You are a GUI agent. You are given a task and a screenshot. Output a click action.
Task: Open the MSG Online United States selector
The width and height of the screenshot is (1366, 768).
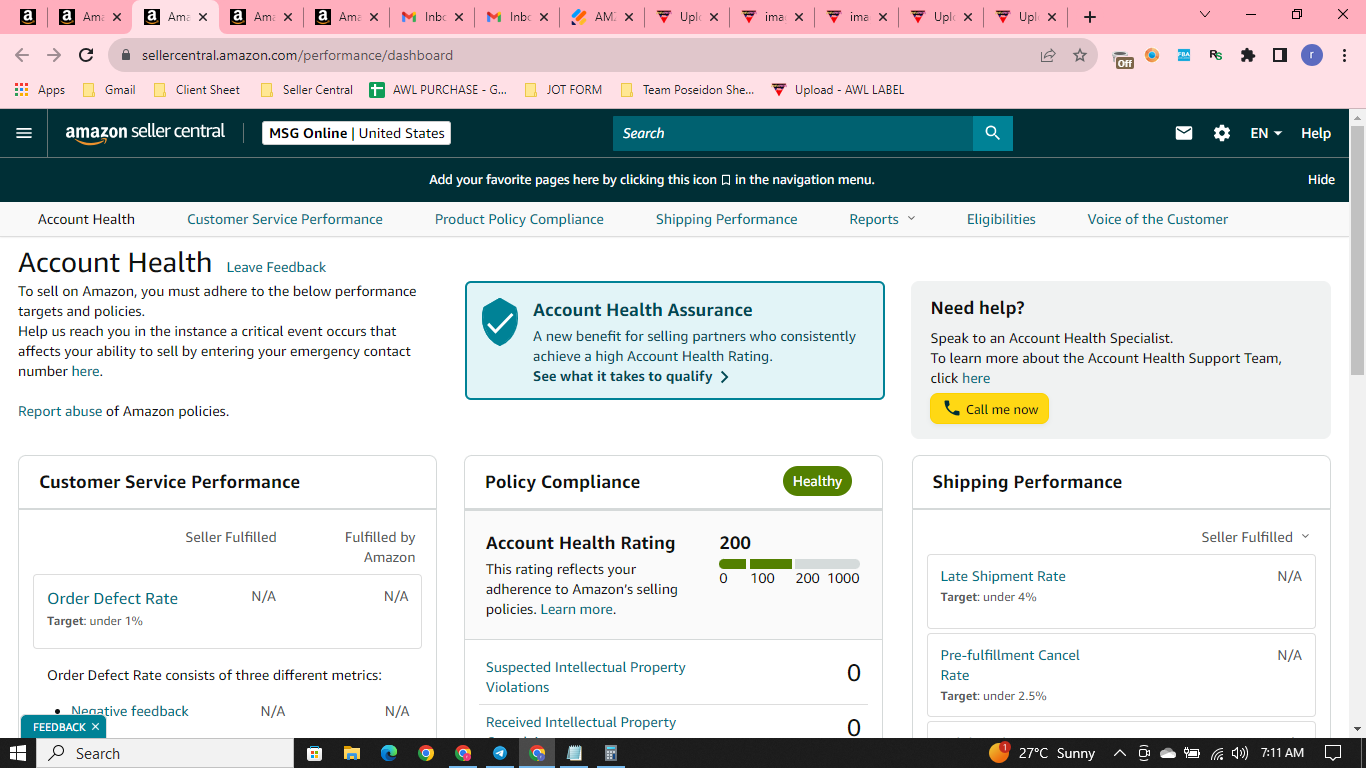tap(356, 133)
